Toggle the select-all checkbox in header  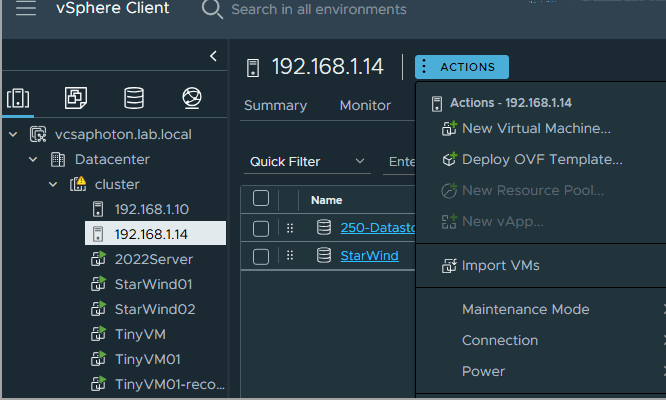(x=261, y=198)
